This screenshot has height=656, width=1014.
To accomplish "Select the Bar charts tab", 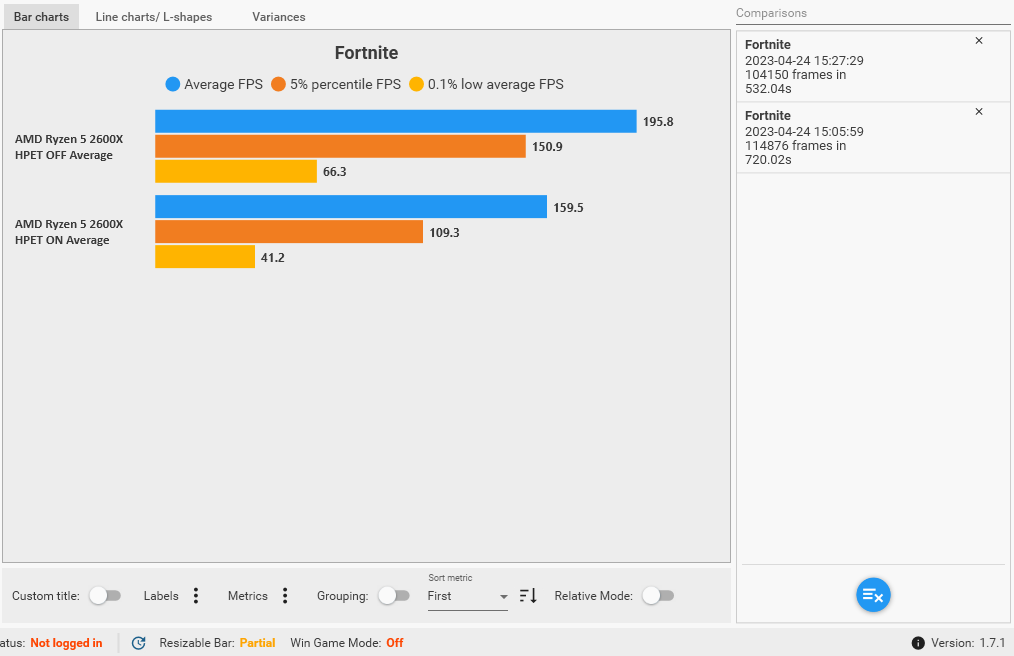I will [40, 16].
